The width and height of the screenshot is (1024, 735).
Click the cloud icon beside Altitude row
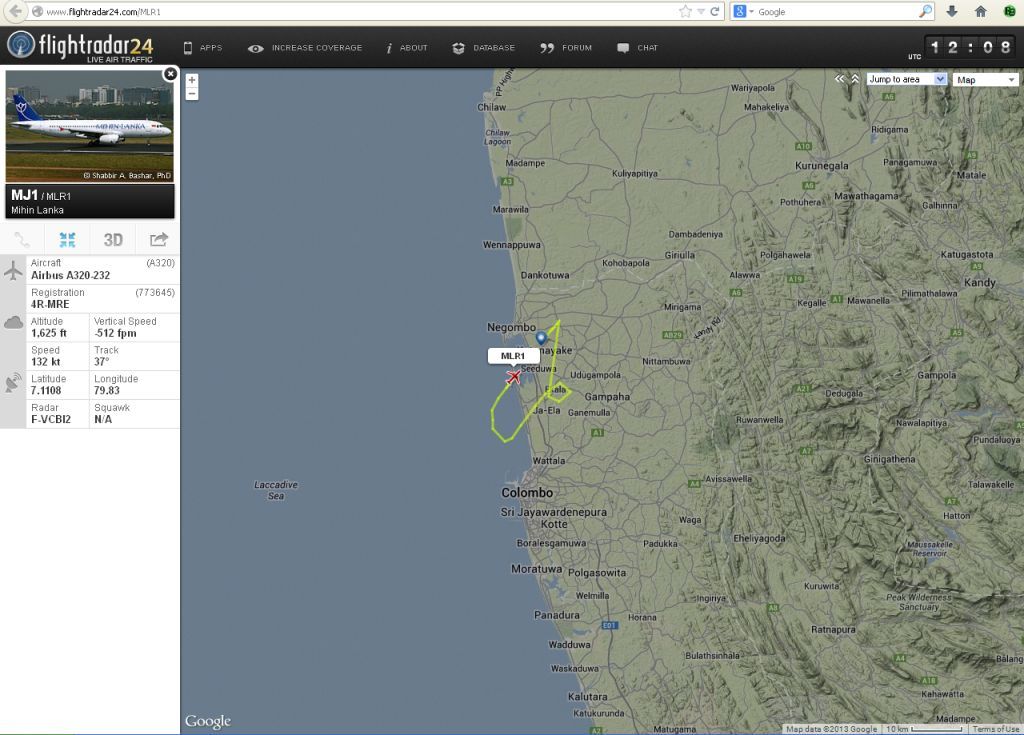(x=13, y=323)
